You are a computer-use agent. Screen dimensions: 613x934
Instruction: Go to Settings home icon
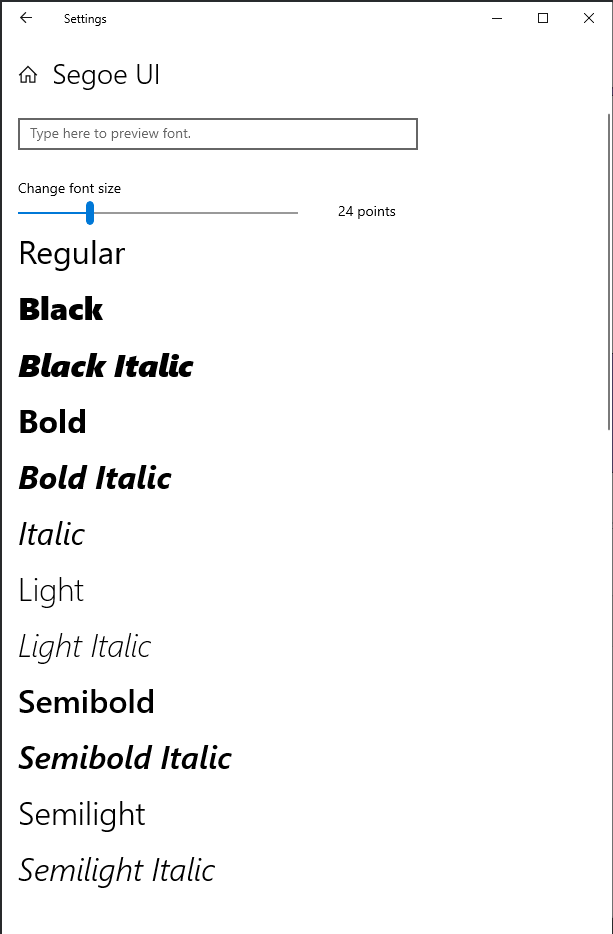pyautogui.click(x=28, y=75)
